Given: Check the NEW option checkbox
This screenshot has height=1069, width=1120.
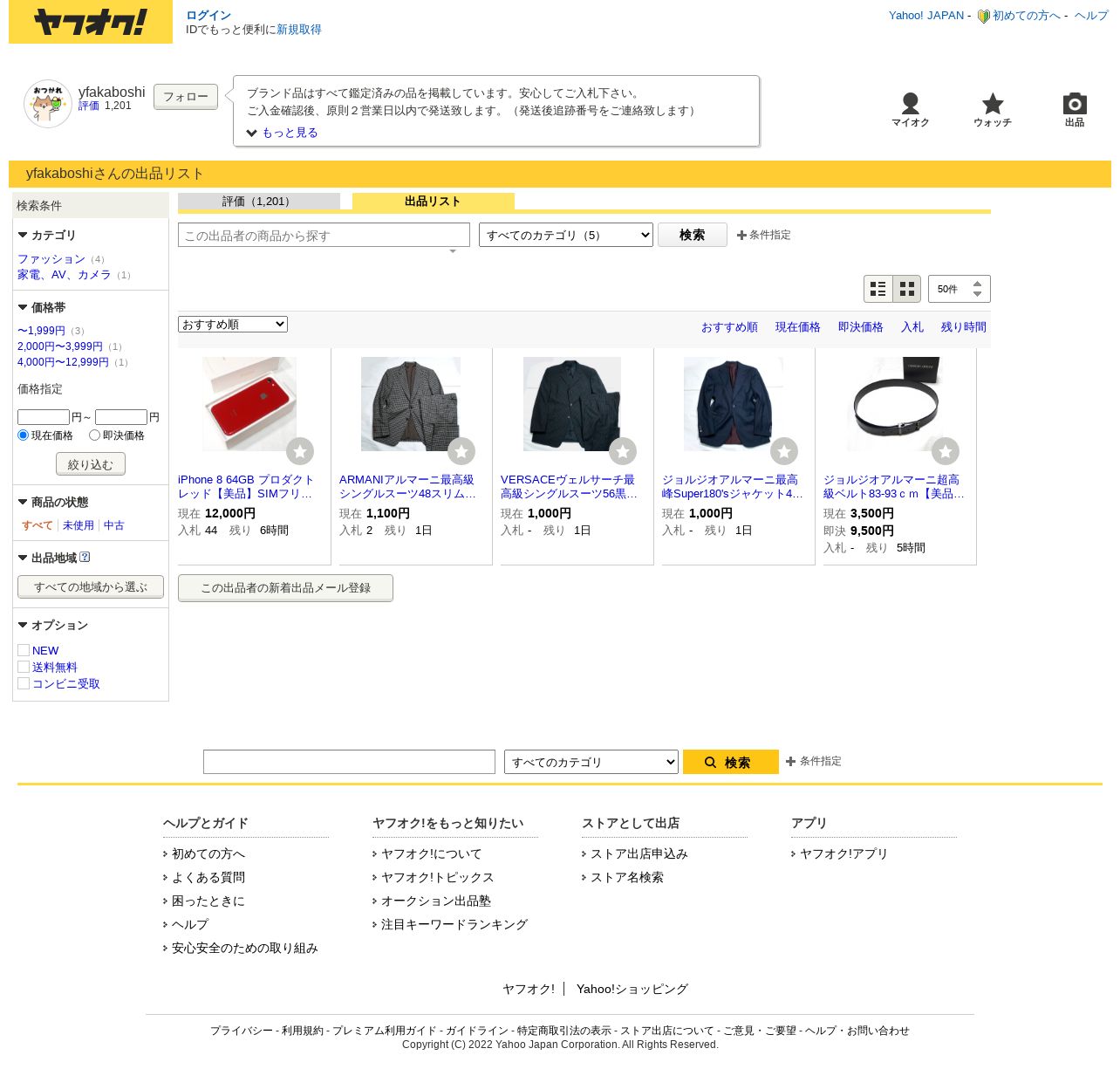Looking at the screenshot, I should click(x=24, y=650).
